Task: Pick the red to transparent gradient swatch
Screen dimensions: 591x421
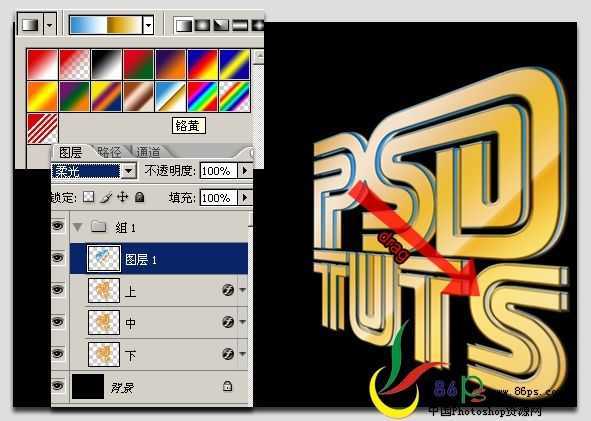Action: pyautogui.click(x=74, y=64)
